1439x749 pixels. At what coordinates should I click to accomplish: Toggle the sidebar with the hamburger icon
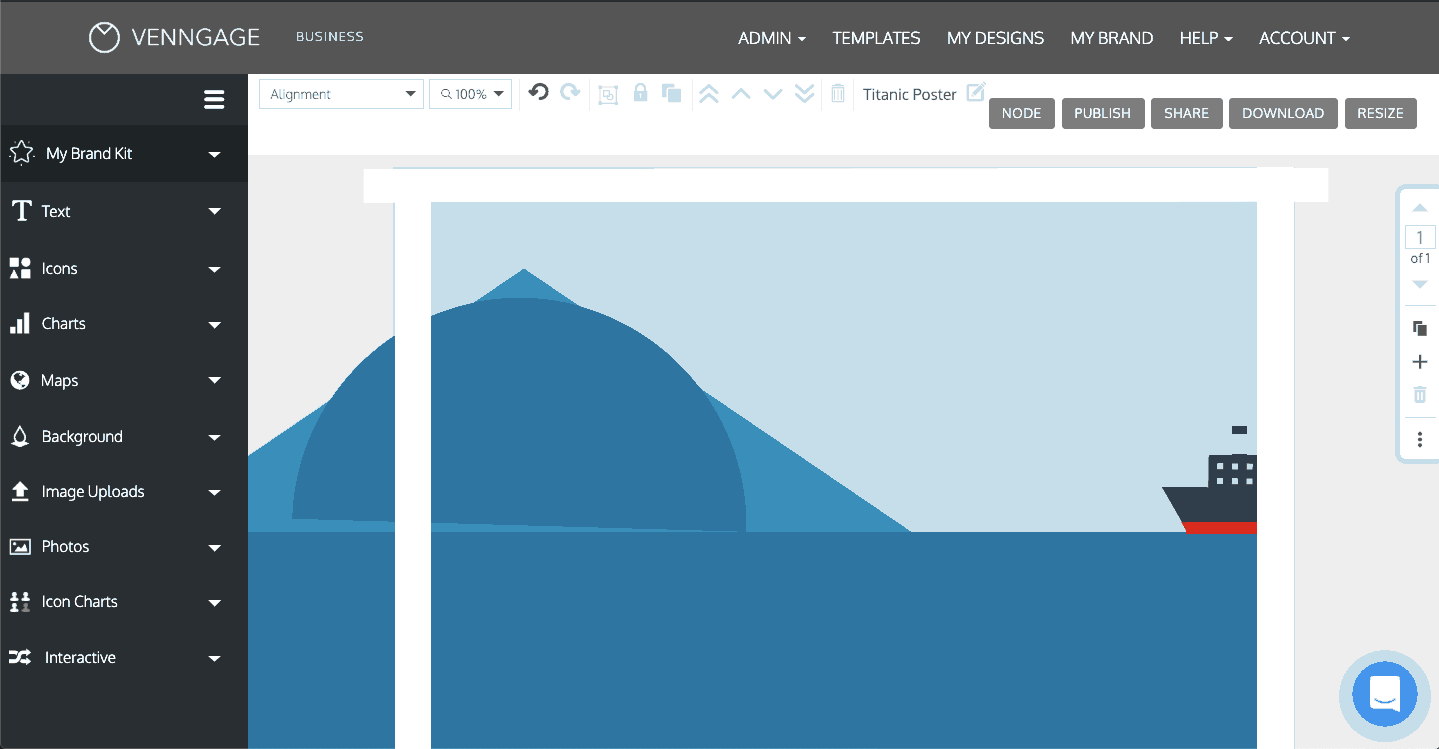pyautogui.click(x=213, y=99)
